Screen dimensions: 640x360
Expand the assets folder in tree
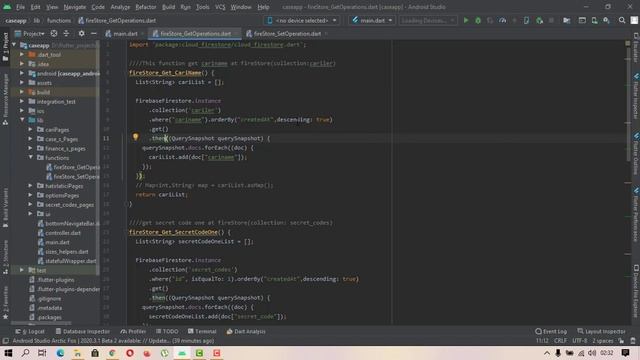pyautogui.click(x=22, y=83)
